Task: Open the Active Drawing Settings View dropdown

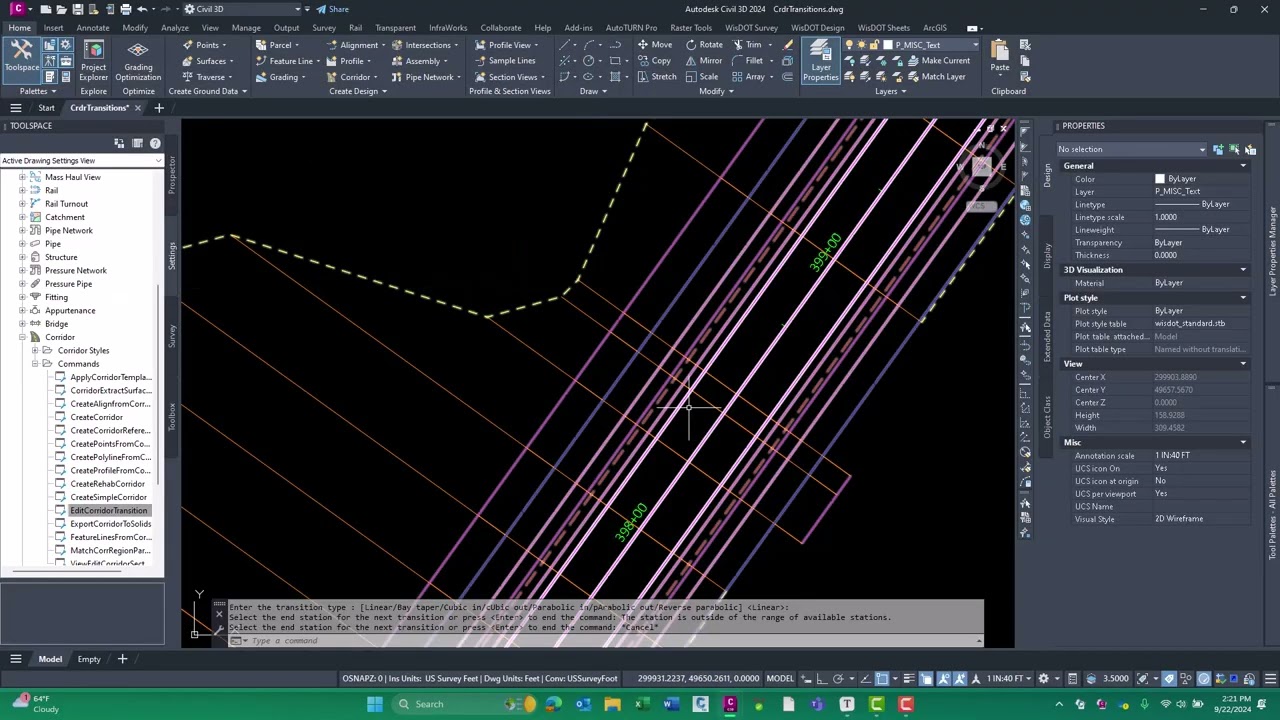Action: tap(81, 161)
